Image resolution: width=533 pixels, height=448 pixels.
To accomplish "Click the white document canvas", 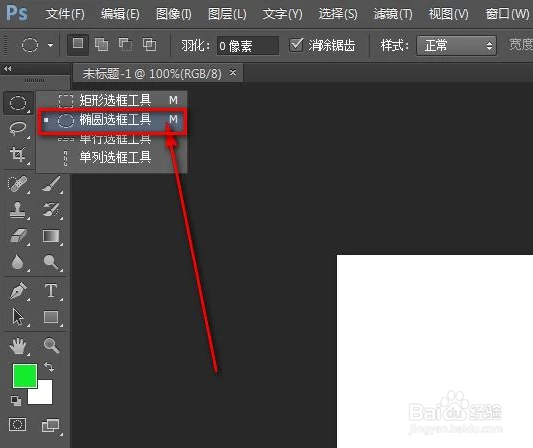I will (x=435, y=351).
